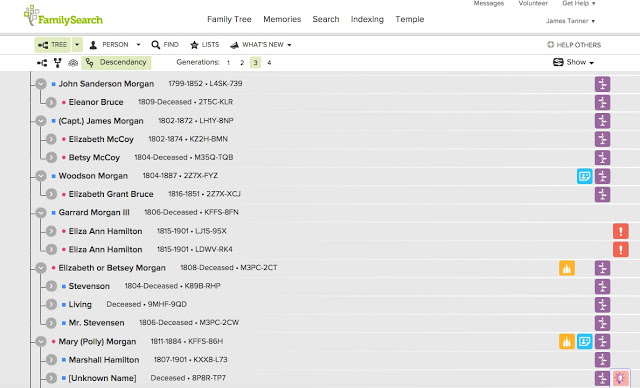Open the Show options dropdown
The height and width of the screenshot is (388, 640).
(x=573, y=62)
